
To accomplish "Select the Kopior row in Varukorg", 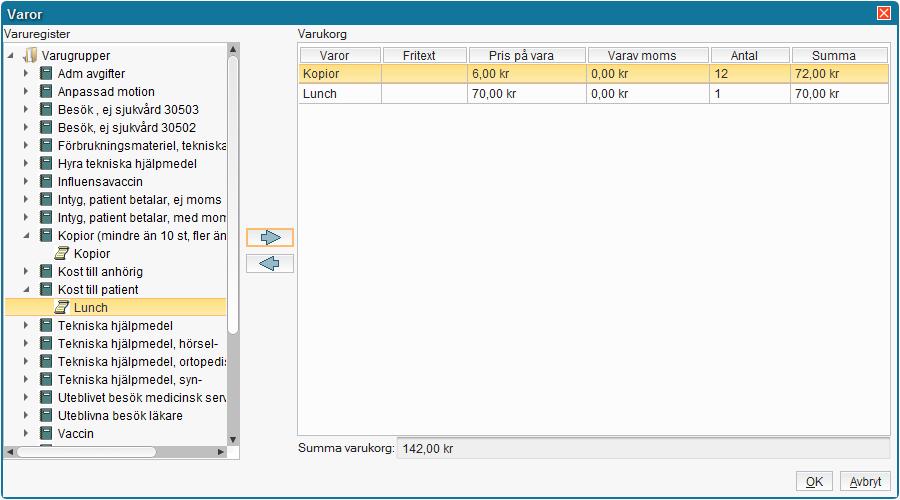I will tap(593, 73).
